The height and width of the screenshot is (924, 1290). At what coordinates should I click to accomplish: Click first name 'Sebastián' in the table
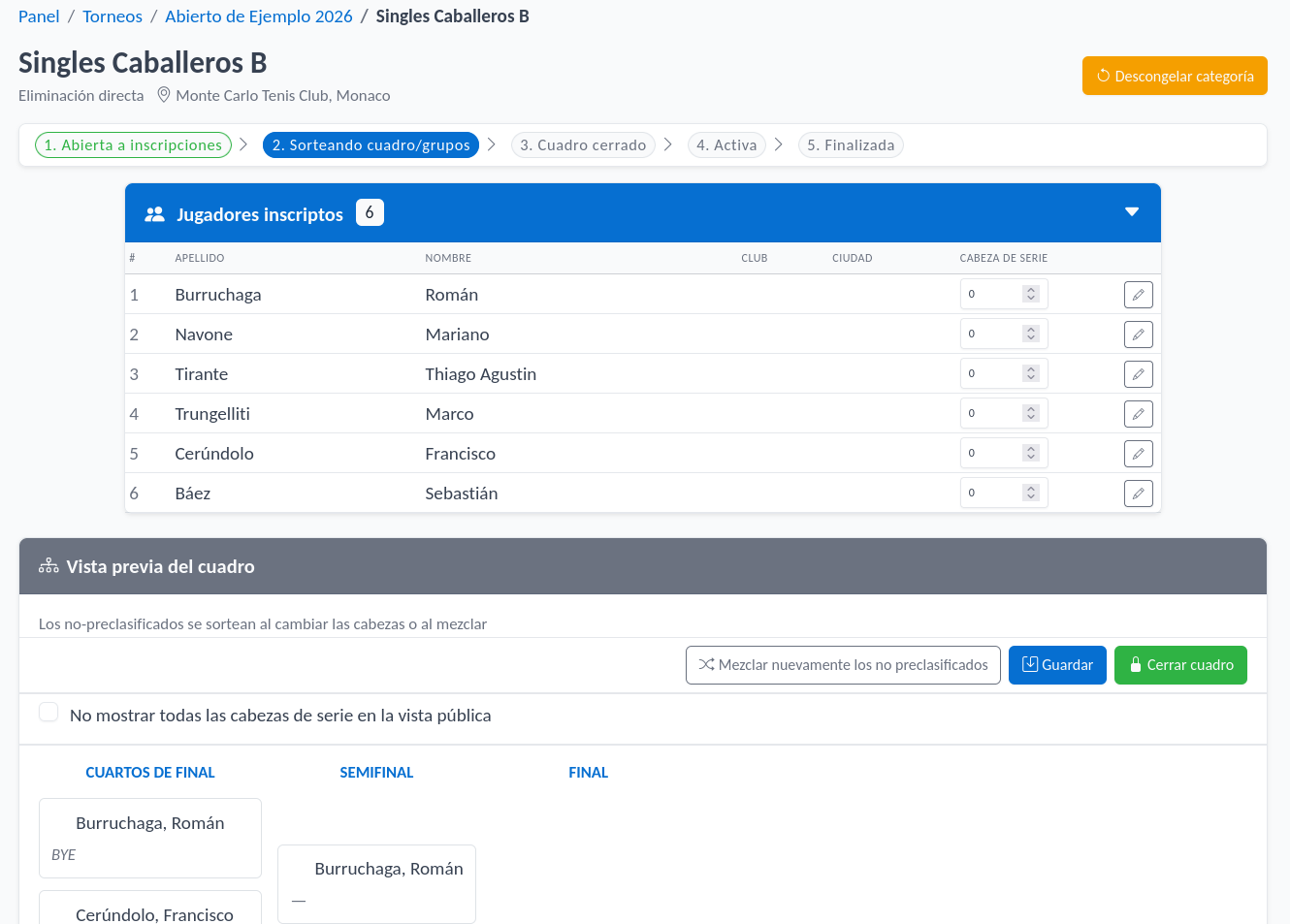462,494
